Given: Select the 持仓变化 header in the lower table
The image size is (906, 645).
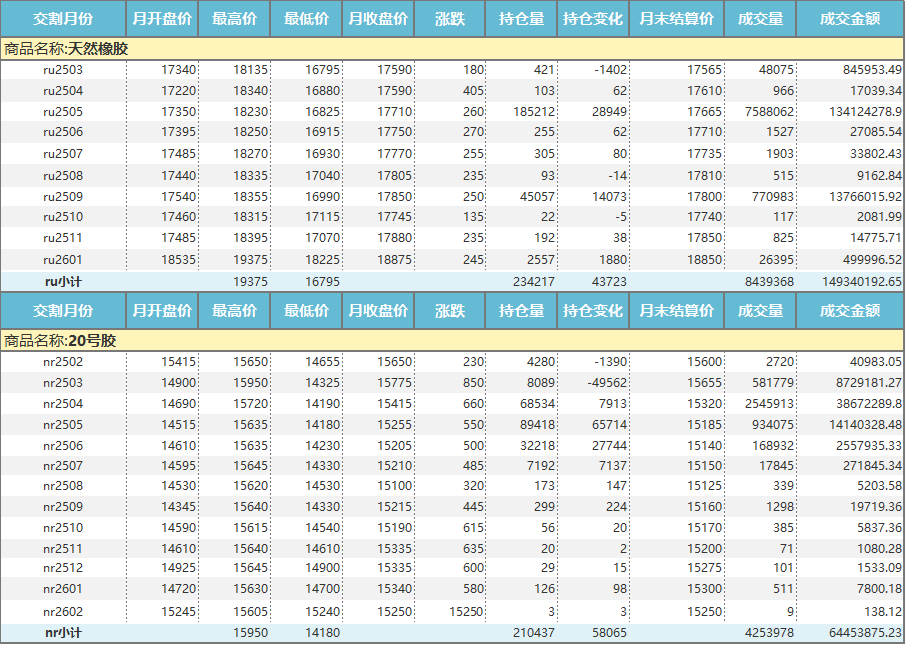Looking at the screenshot, I should click(593, 311).
